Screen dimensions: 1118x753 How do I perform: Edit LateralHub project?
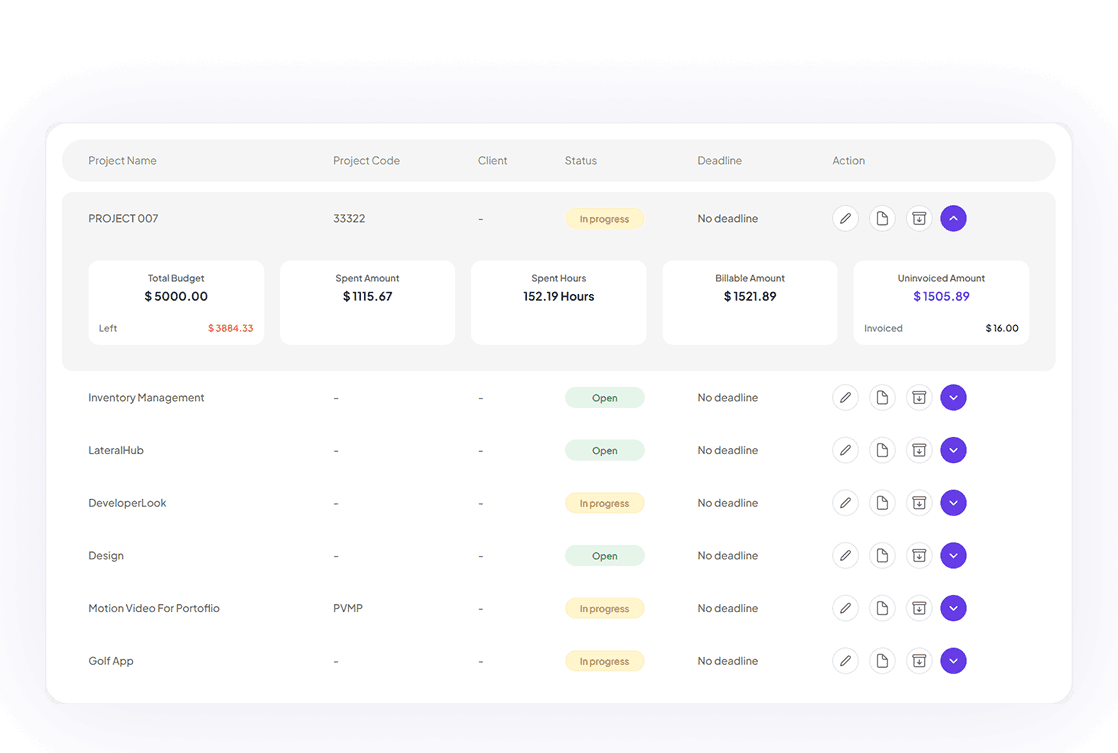845,450
